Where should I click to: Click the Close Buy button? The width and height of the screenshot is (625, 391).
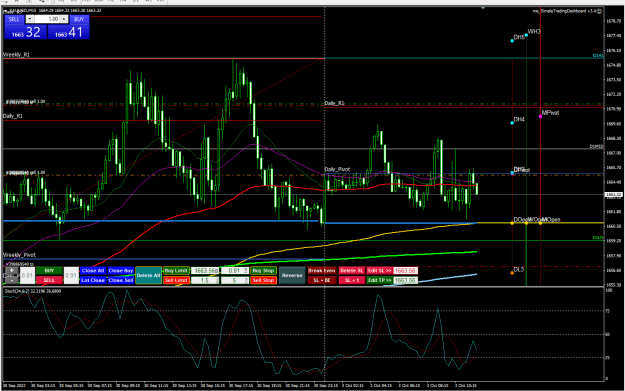click(x=121, y=271)
